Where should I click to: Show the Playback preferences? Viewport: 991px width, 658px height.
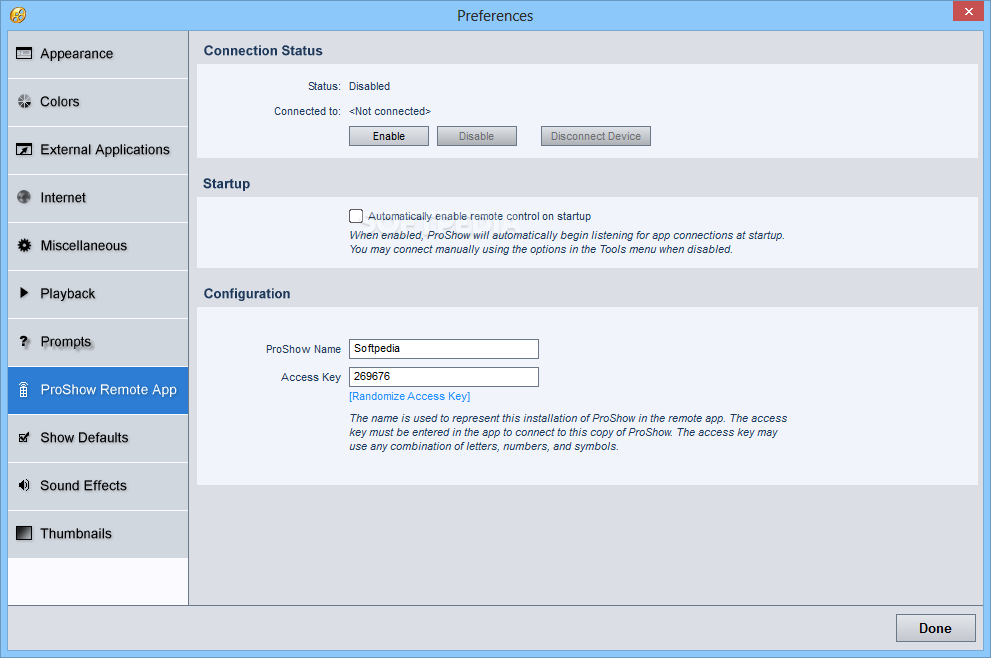click(x=98, y=295)
